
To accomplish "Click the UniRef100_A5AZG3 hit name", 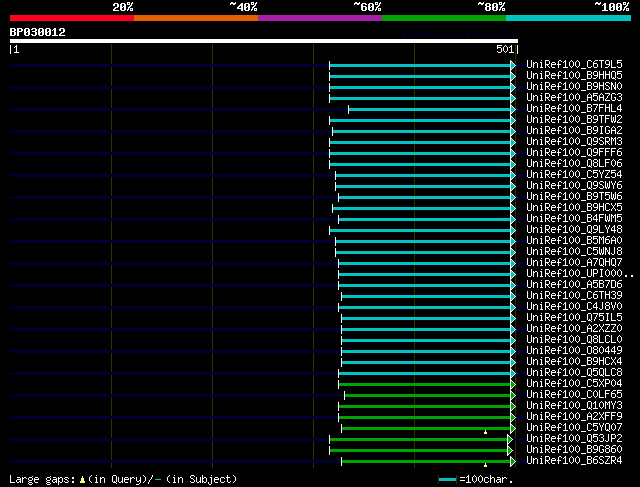I will (x=574, y=98).
